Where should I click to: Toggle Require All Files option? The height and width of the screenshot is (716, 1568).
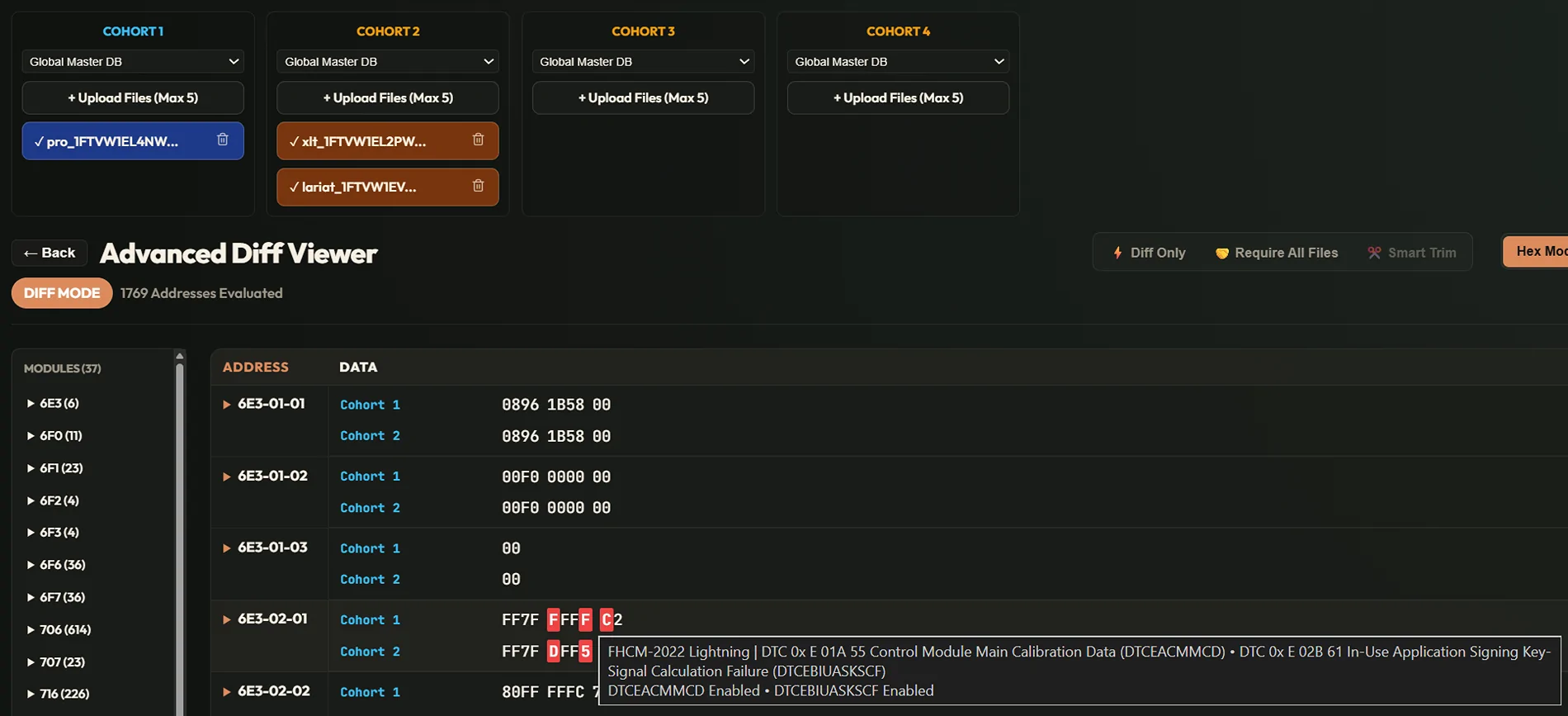point(1277,253)
